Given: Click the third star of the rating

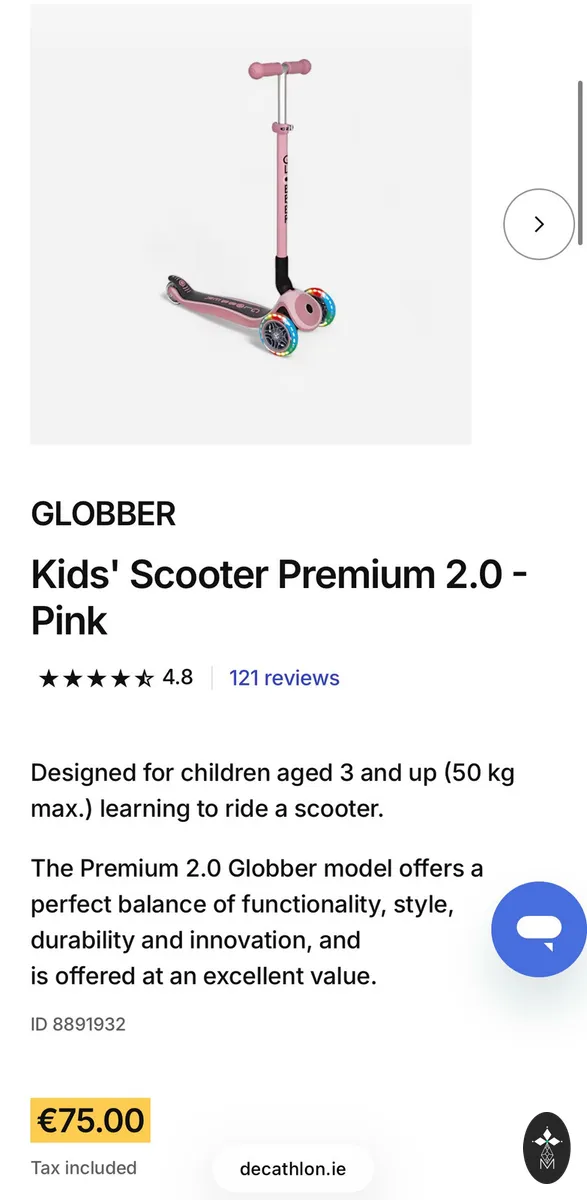Looking at the screenshot, I should (96, 679).
